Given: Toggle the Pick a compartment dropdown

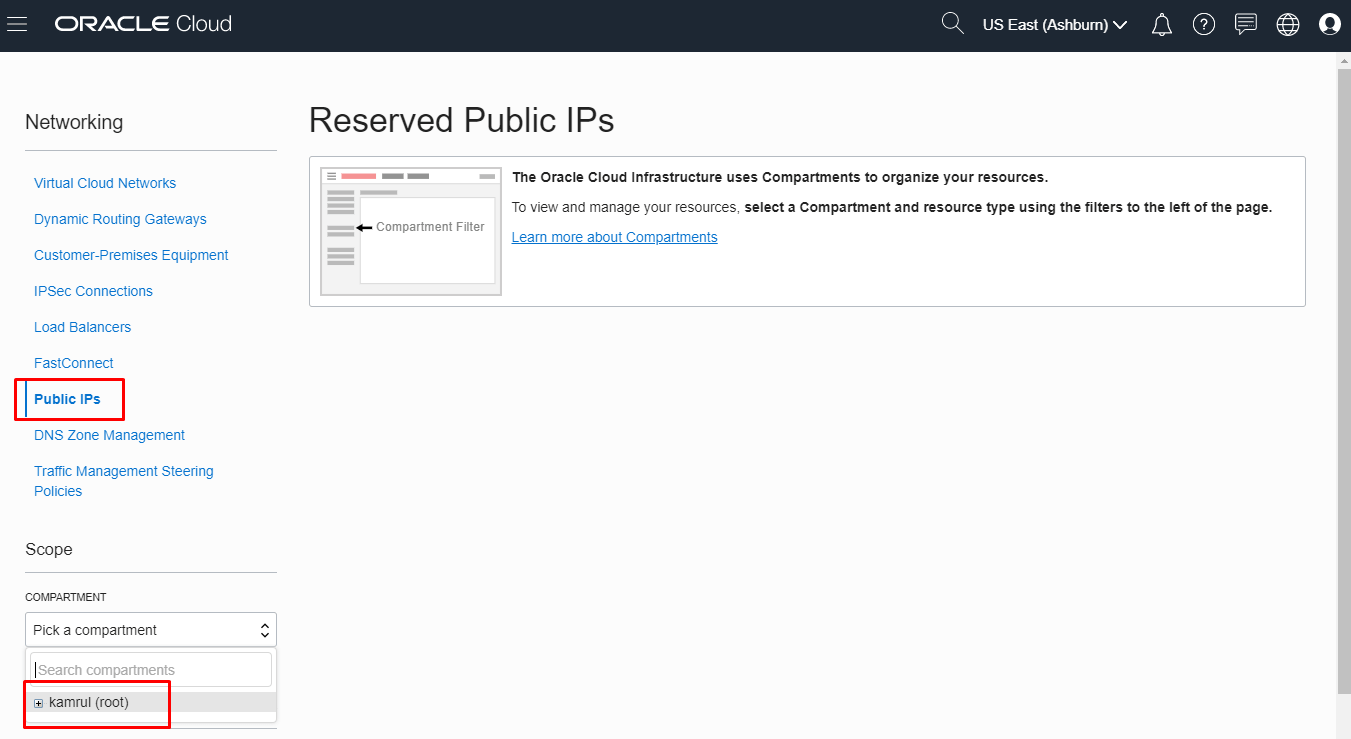Looking at the screenshot, I should coord(151,630).
